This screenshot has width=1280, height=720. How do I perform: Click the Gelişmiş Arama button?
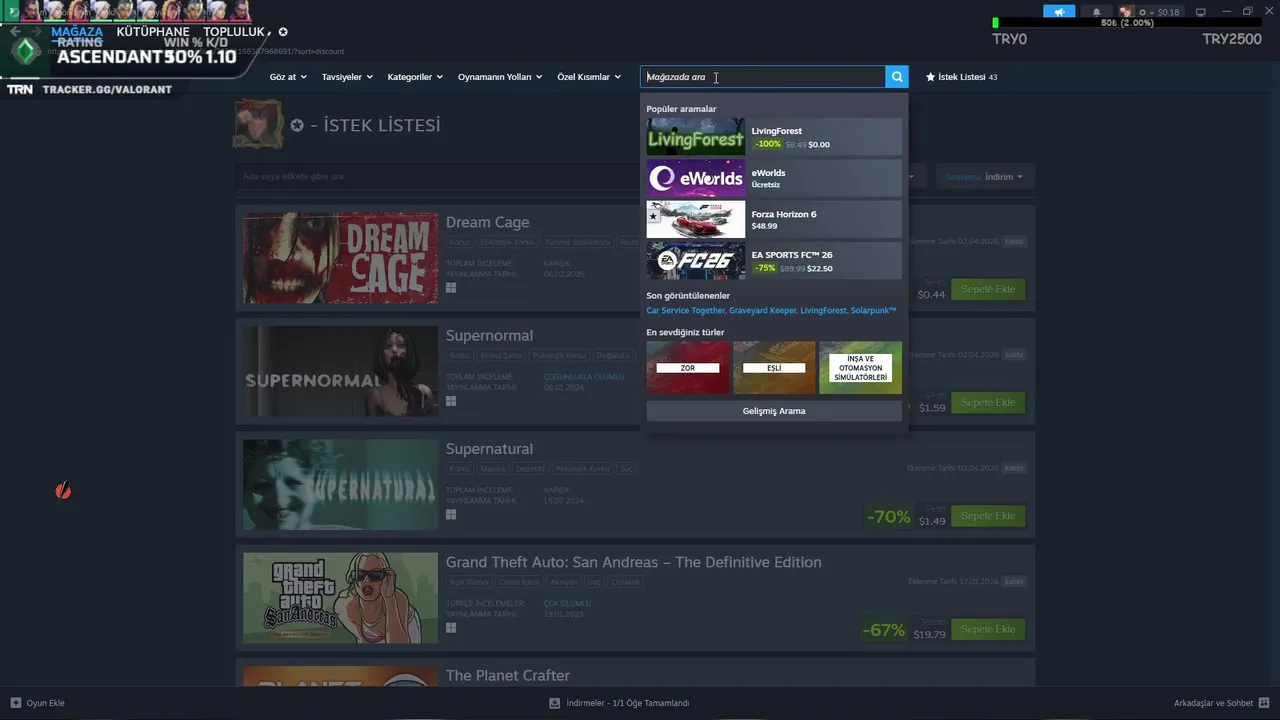(x=774, y=411)
